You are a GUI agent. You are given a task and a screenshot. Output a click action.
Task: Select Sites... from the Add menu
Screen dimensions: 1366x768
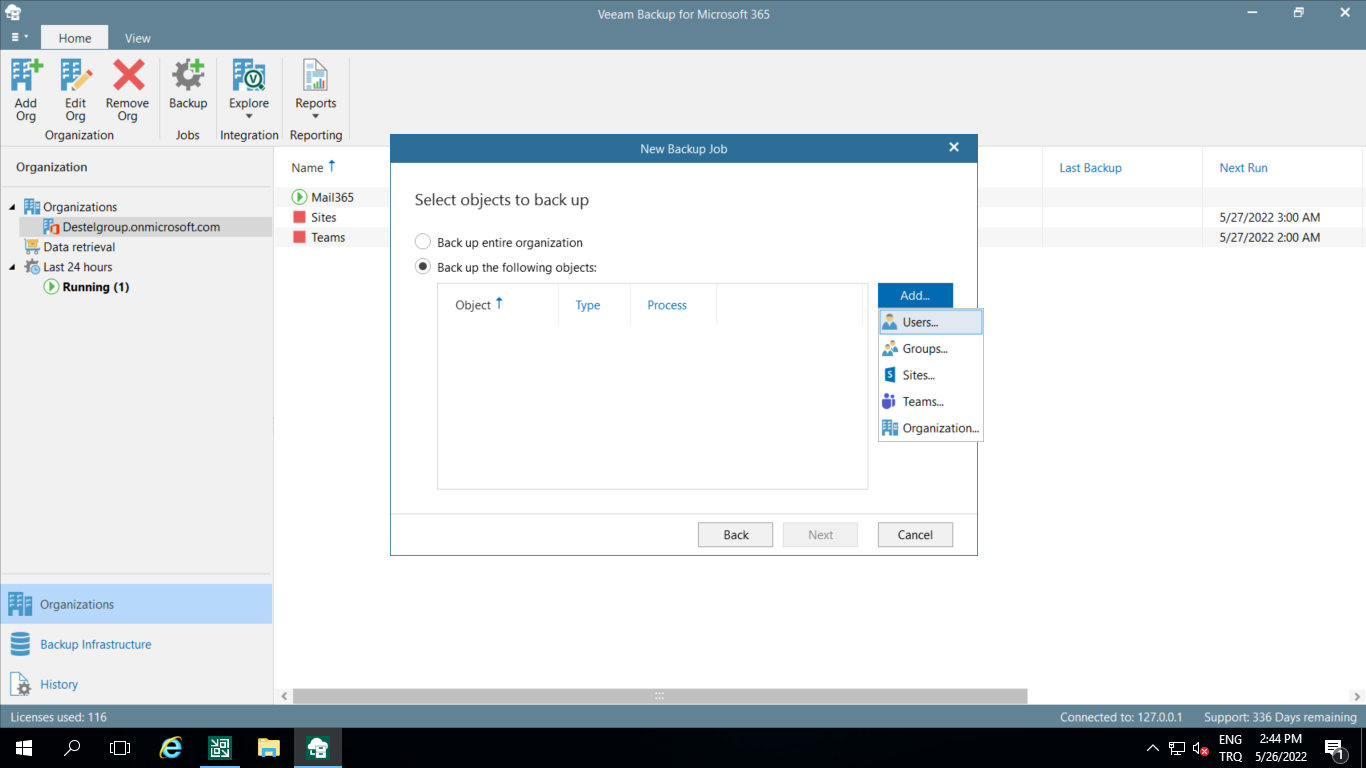click(930, 375)
